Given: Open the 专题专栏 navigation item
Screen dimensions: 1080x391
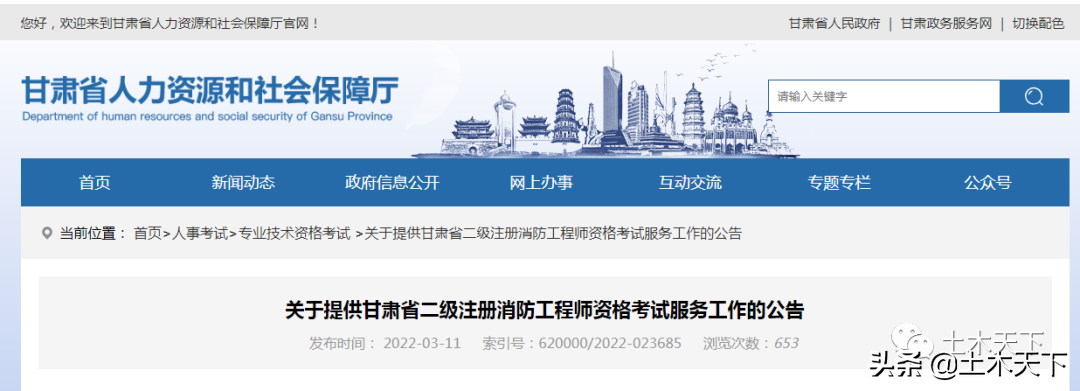Looking at the screenshot, I should tap(839, 182).
